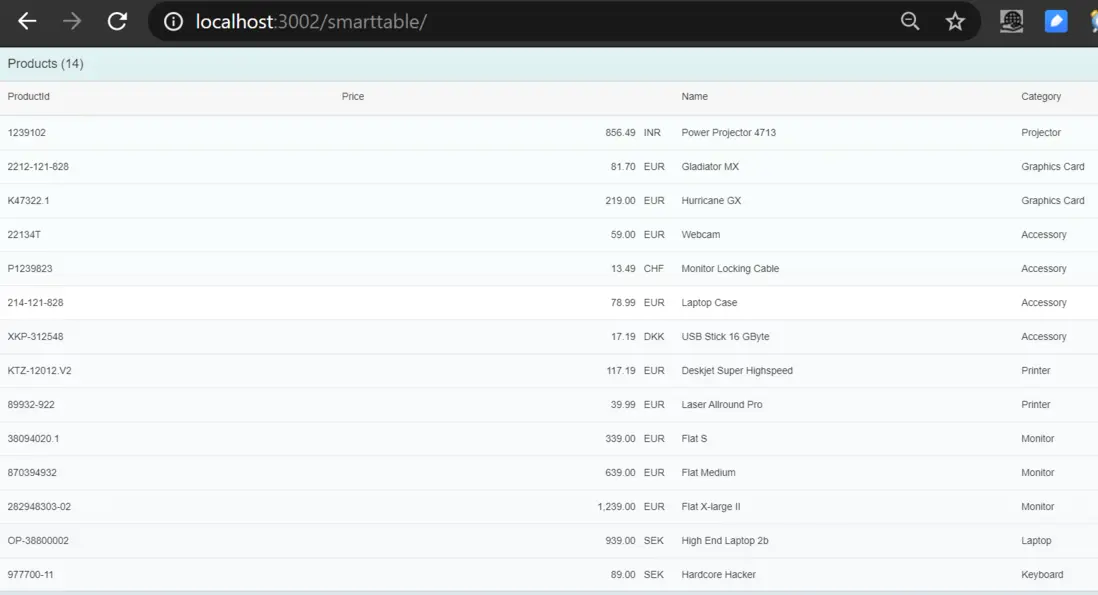The image size is (1098, 595).
Task: Select product ID XKP-312548
Action: [35, 337]
